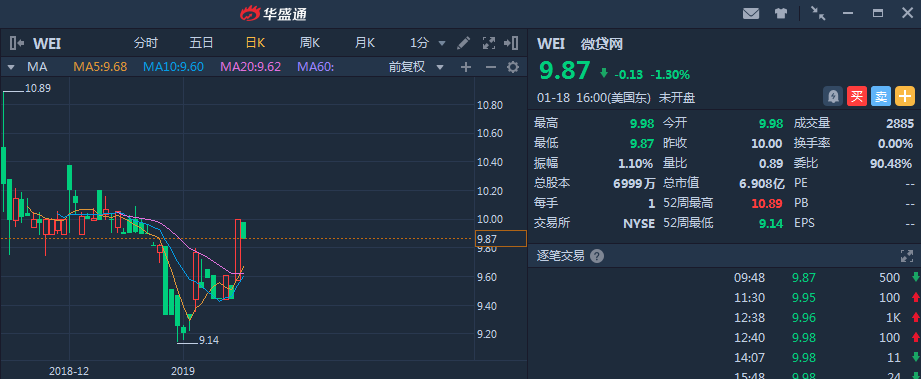The height and width of the screenshot is (379, 921).
Task: Open the 前复权 adjustment dropdown
Action: 416,67
